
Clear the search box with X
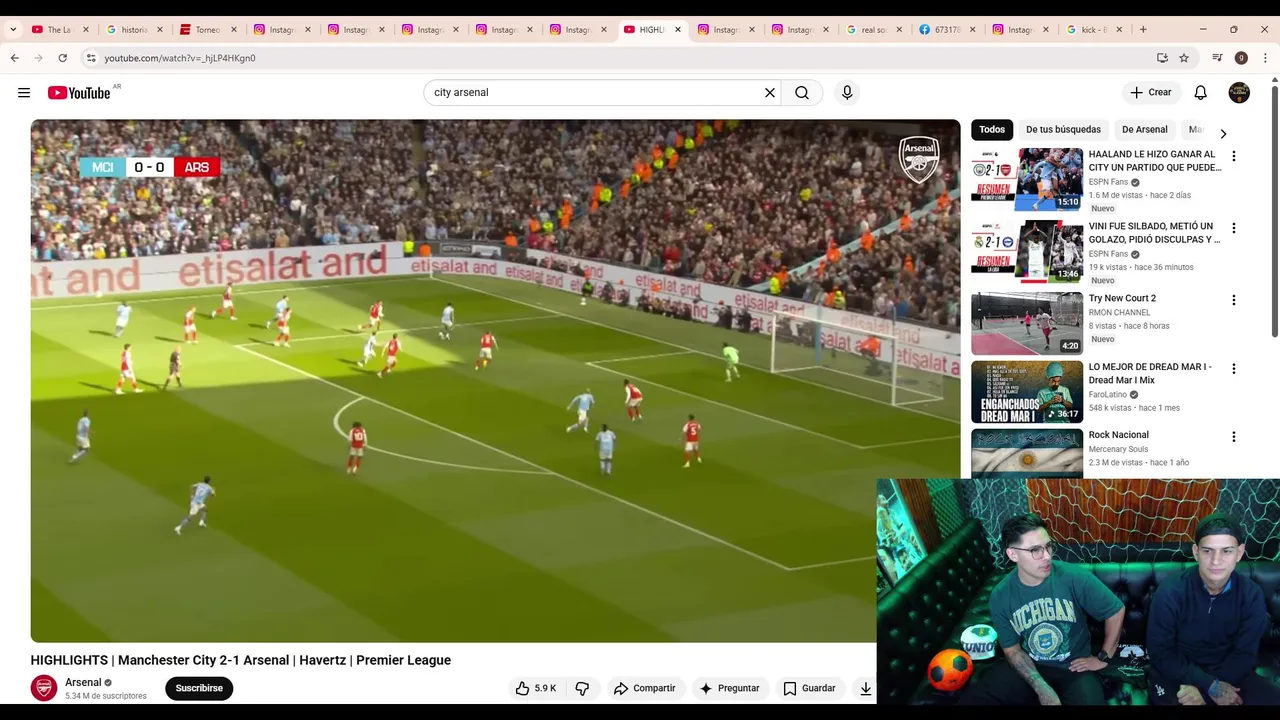pos(770,93)
